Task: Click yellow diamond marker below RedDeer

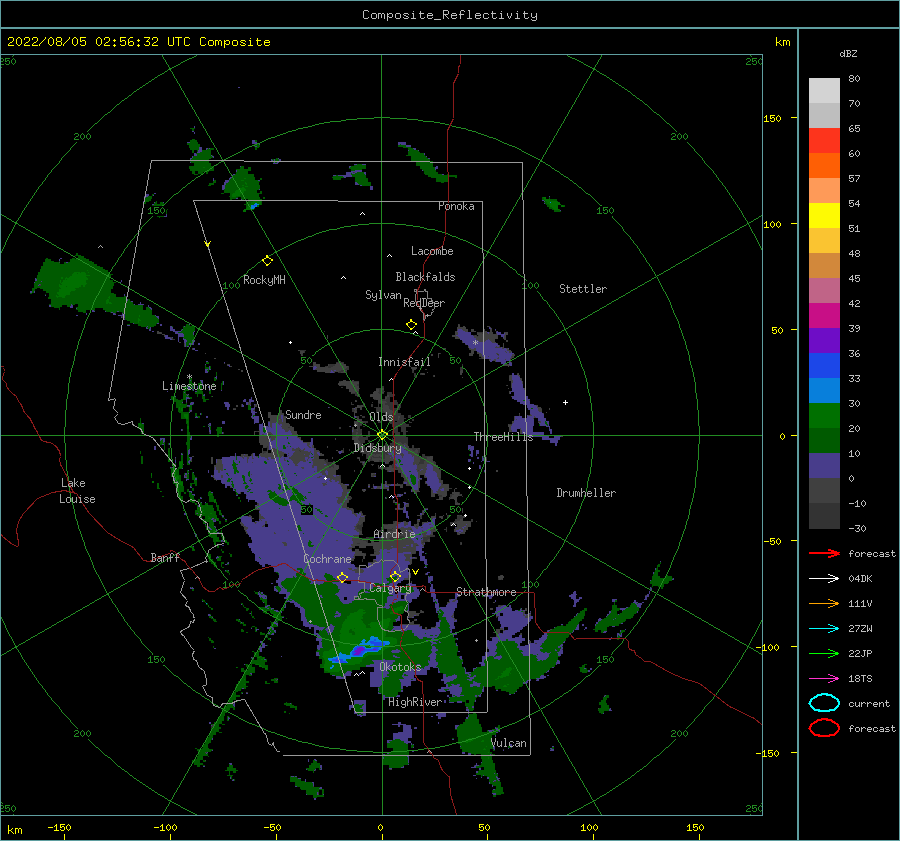Action: click(x=411, y=324)
